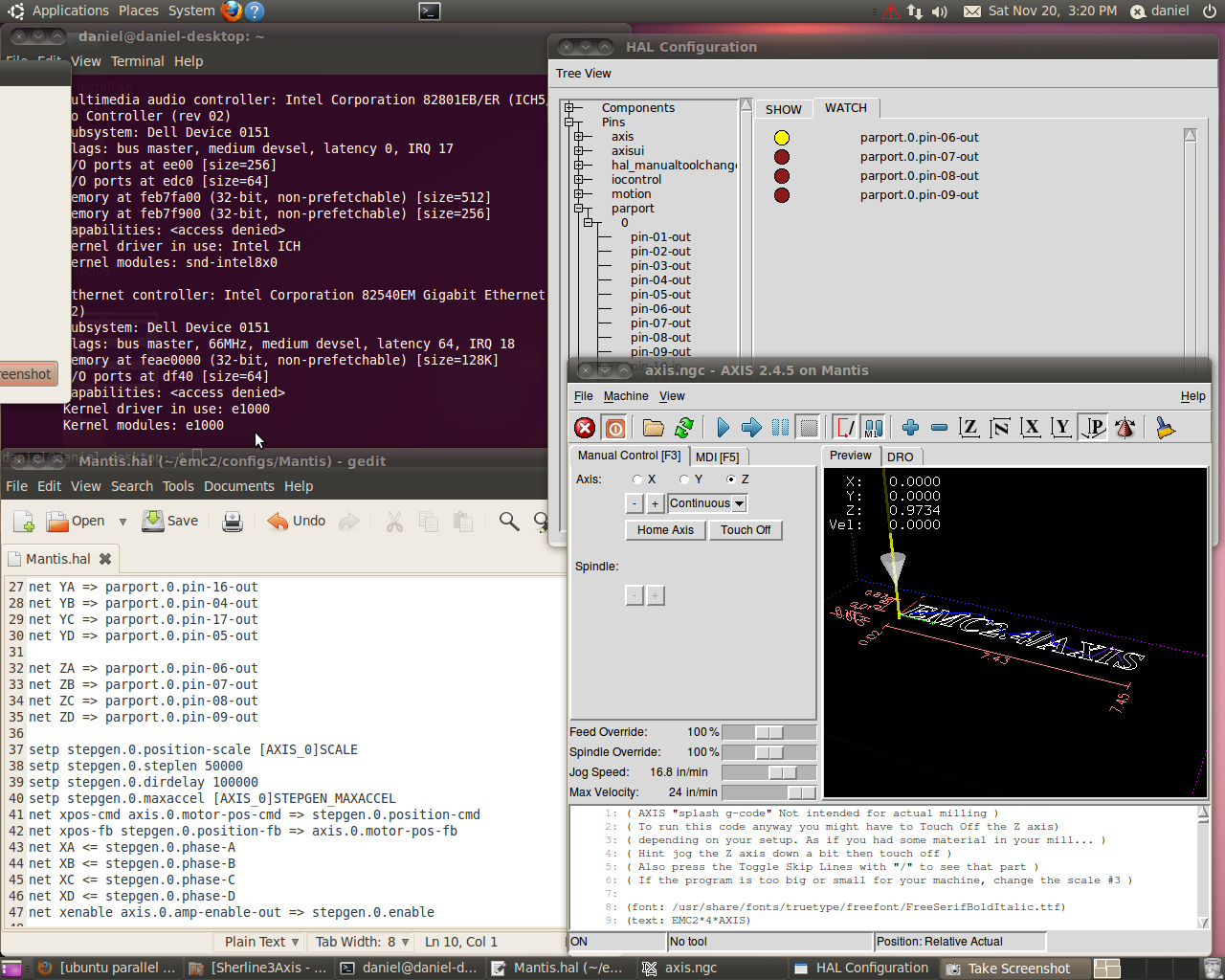Print the document from gedit toolbar
Screen dimensions: 1225x980
pyautogui.click(x=232, y=522)
